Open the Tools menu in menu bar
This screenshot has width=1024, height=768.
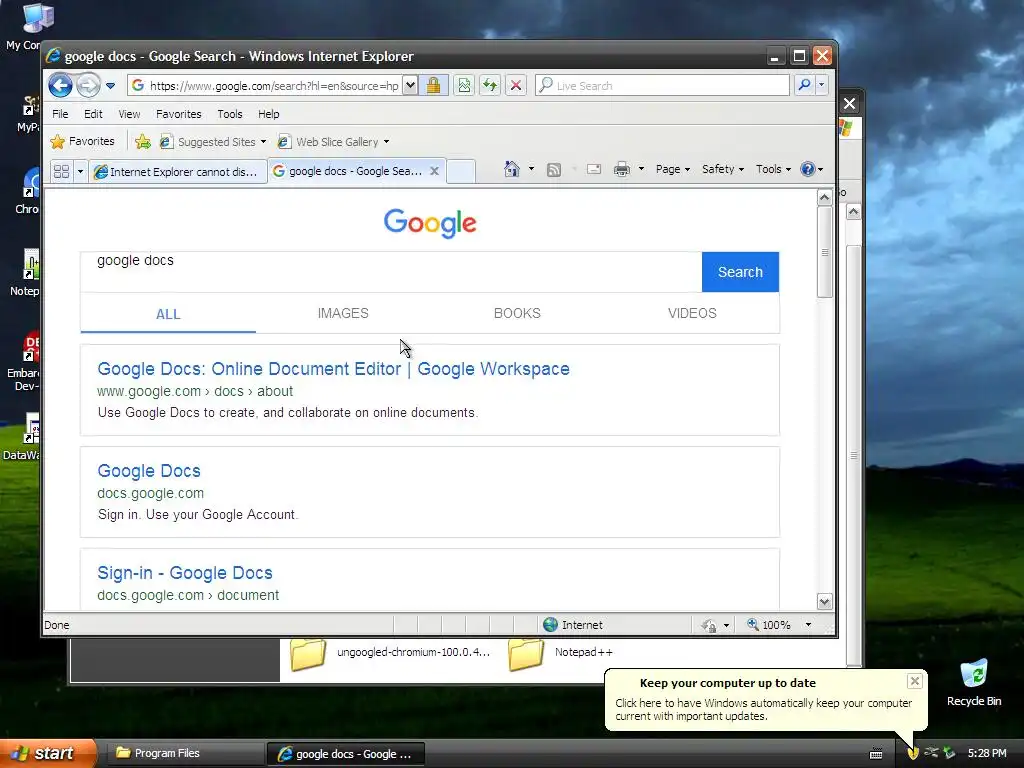coord(229,114)
